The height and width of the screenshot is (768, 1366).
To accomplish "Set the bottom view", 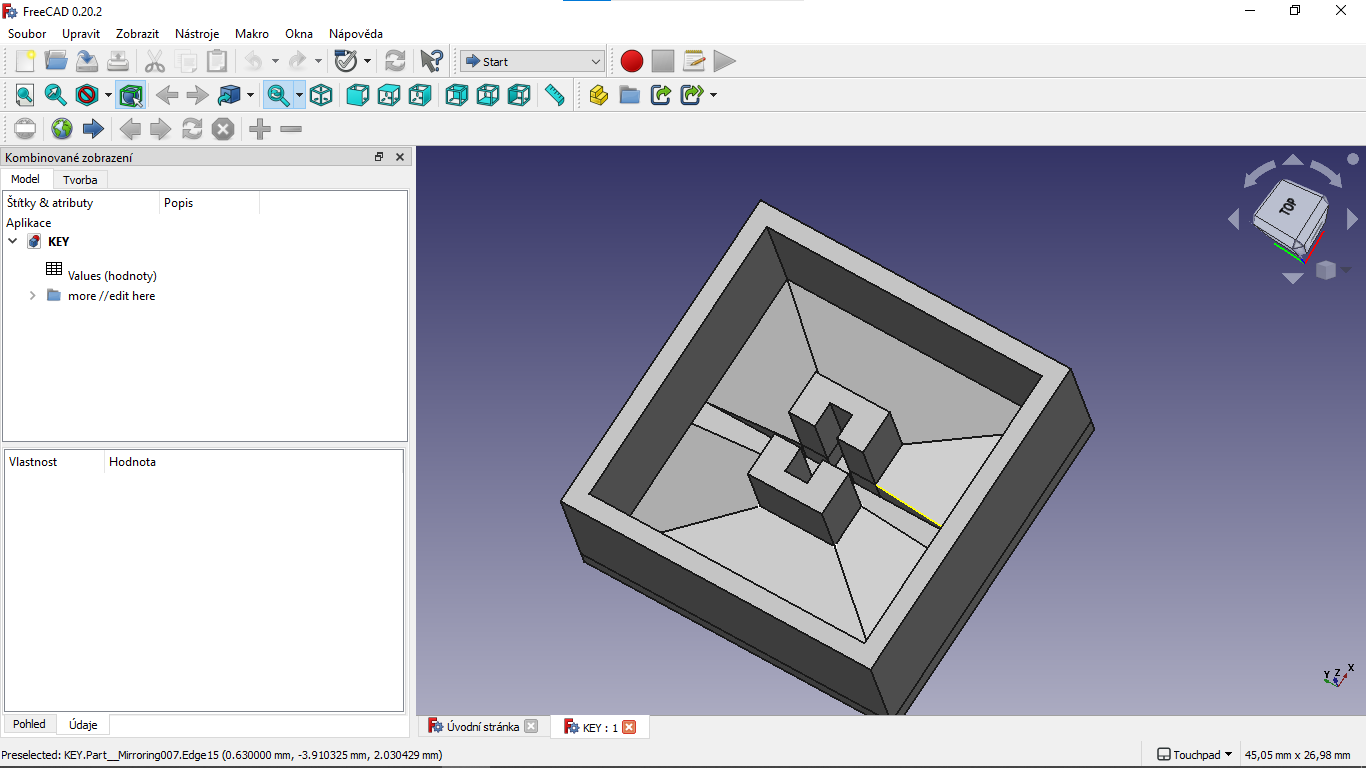I will [x=487, y=95].
